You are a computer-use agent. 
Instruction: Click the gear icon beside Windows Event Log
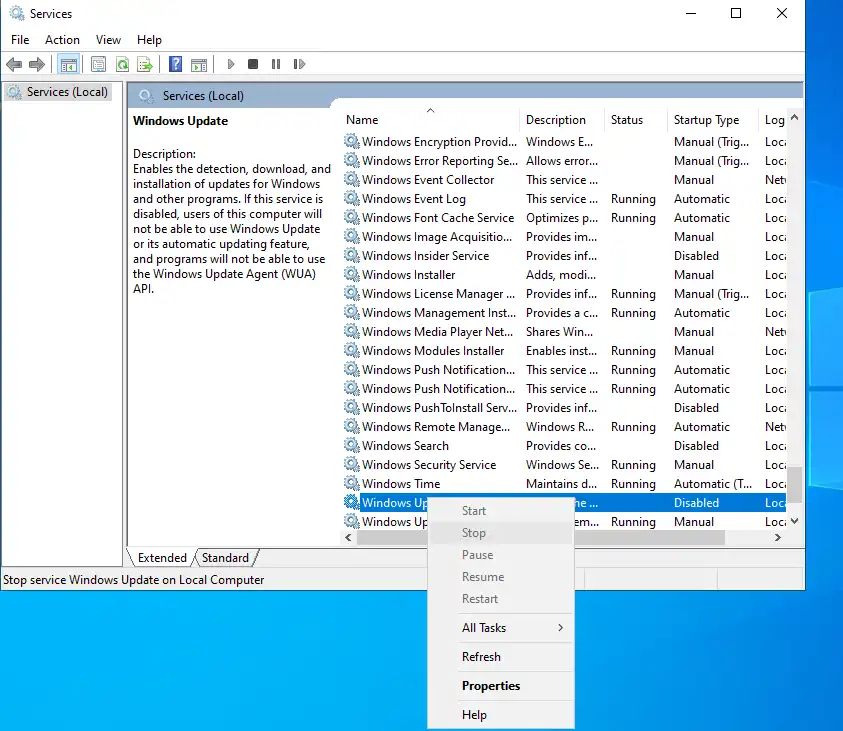pyautogui.click(x=352, y=199)
